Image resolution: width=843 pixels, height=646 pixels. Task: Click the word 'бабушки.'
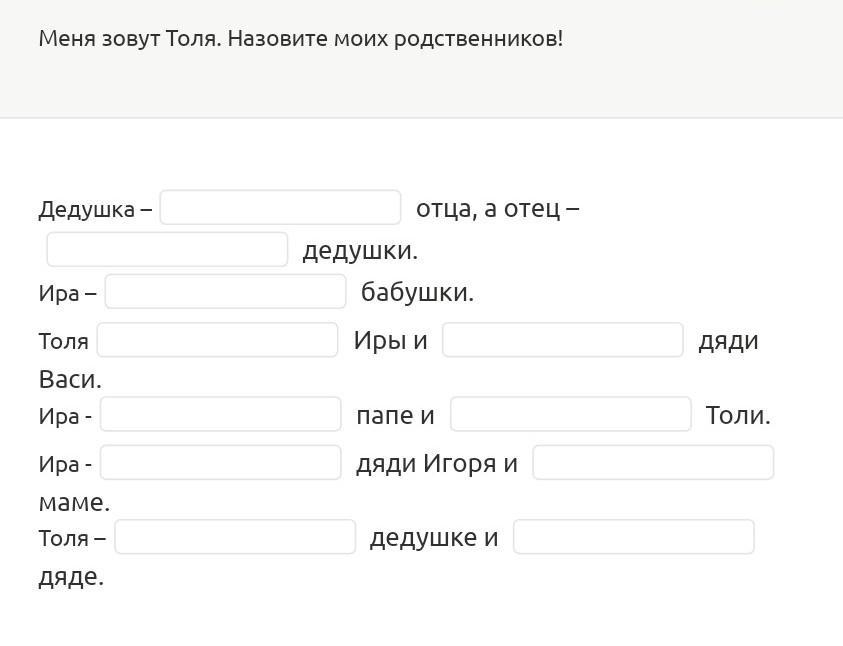tap(417, 292)
